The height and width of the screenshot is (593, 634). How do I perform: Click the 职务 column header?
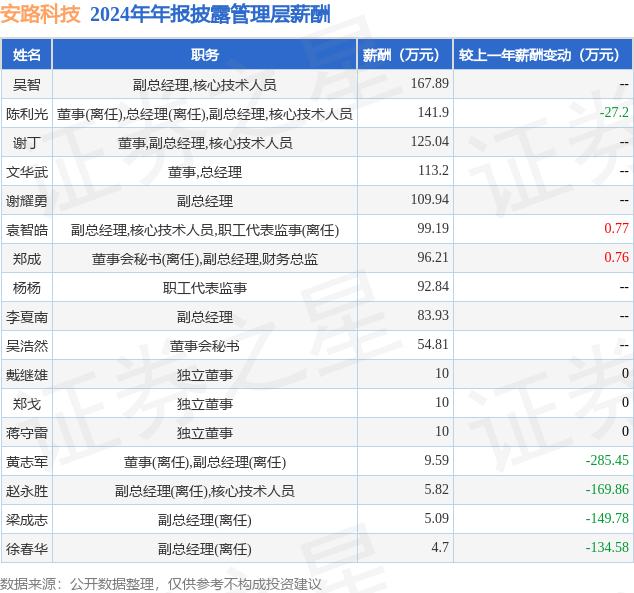(205, 55)
